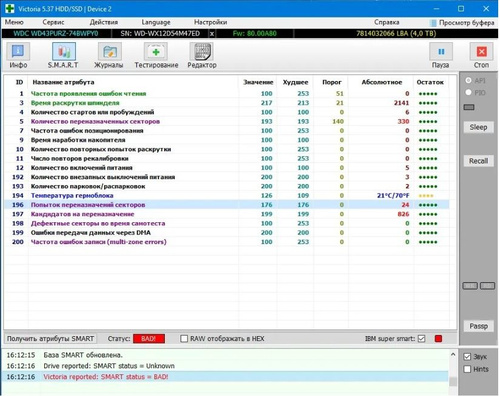Image resolution: width=500 pixels, height=396 pixels.
Task: Select the API radio button
Action: pyautogui.click(x=468, y=80)
